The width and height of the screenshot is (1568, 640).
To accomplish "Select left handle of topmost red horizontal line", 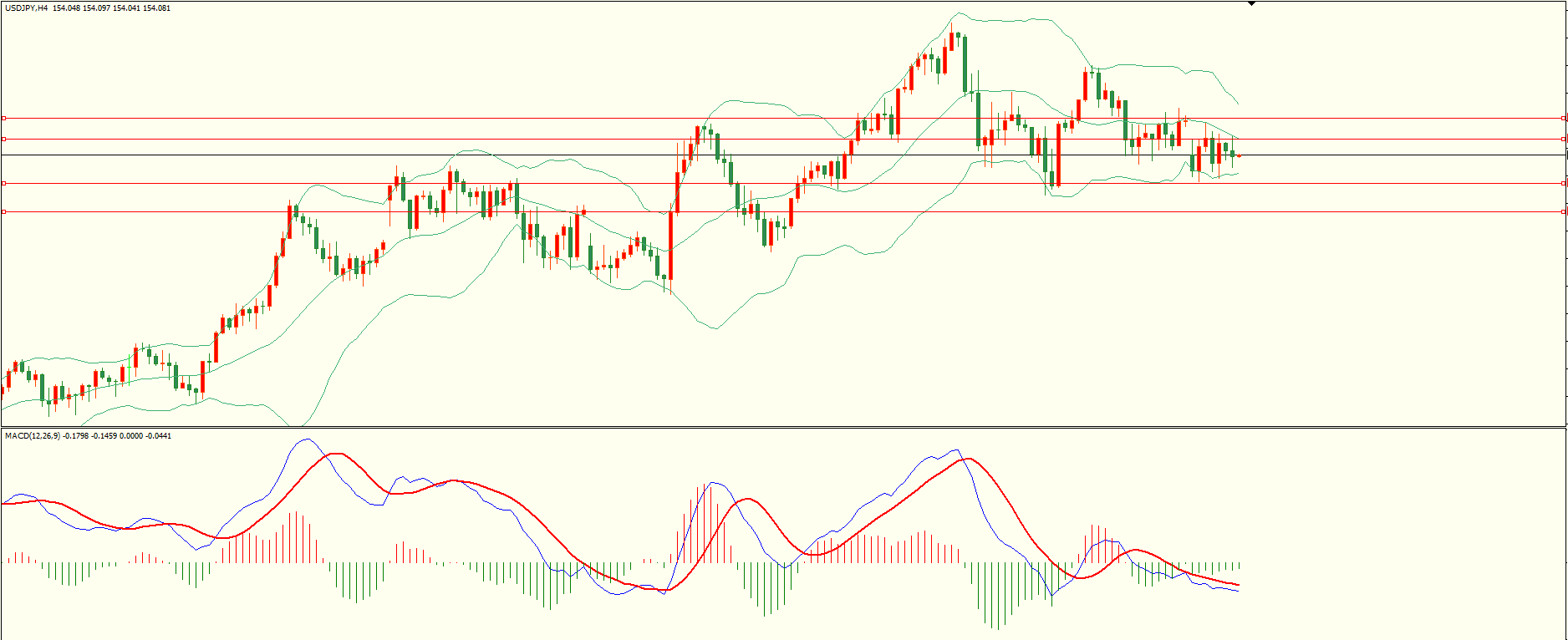I will (x=4, y=119).
